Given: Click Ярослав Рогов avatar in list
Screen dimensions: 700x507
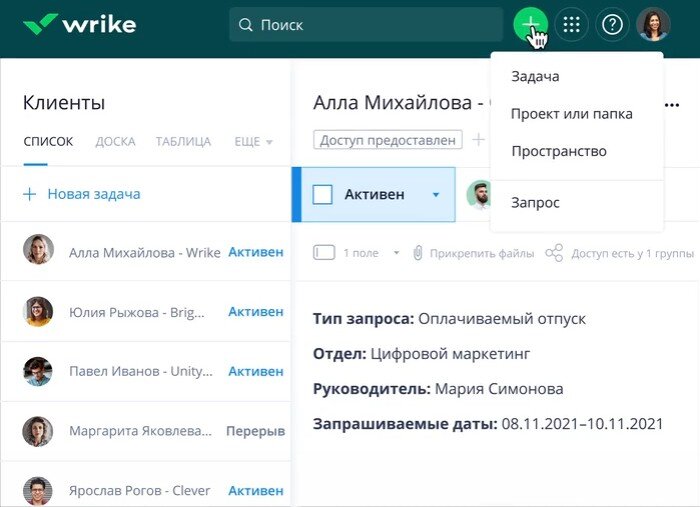Looking at the screenshot, I should (38, 491).
